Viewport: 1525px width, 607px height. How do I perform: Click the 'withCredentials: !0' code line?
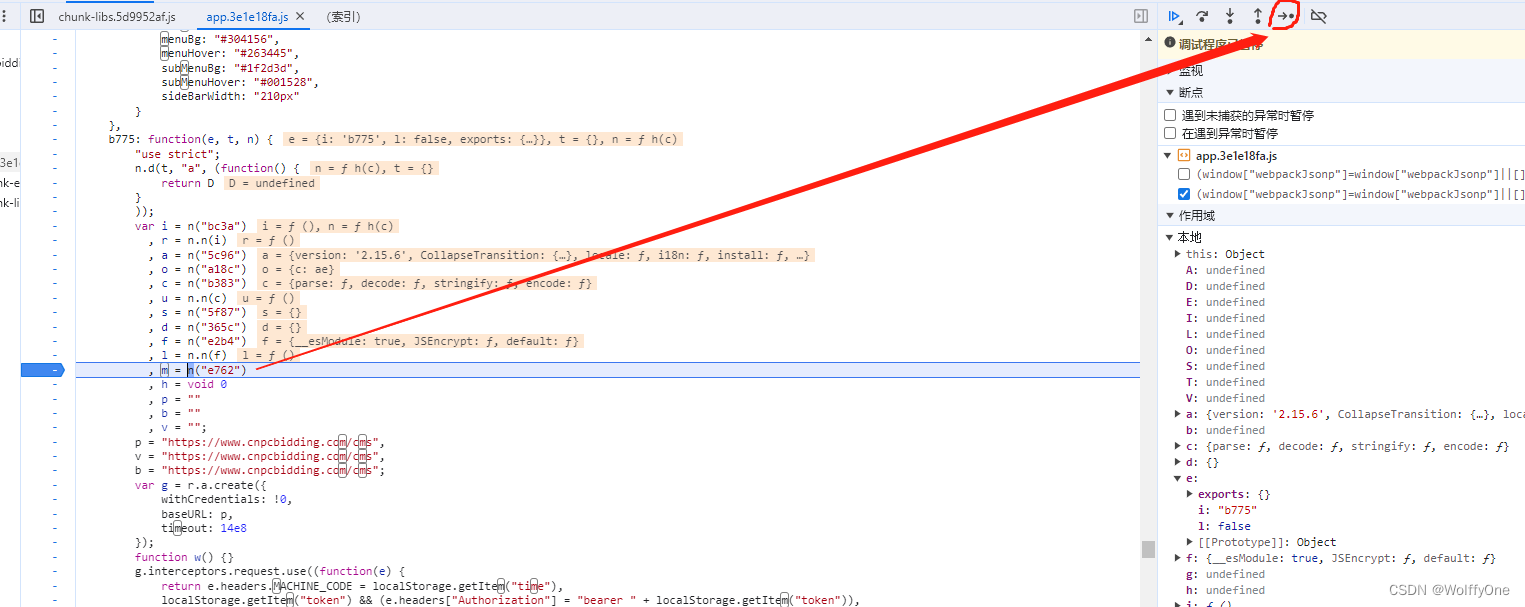[x=227, y=499]
